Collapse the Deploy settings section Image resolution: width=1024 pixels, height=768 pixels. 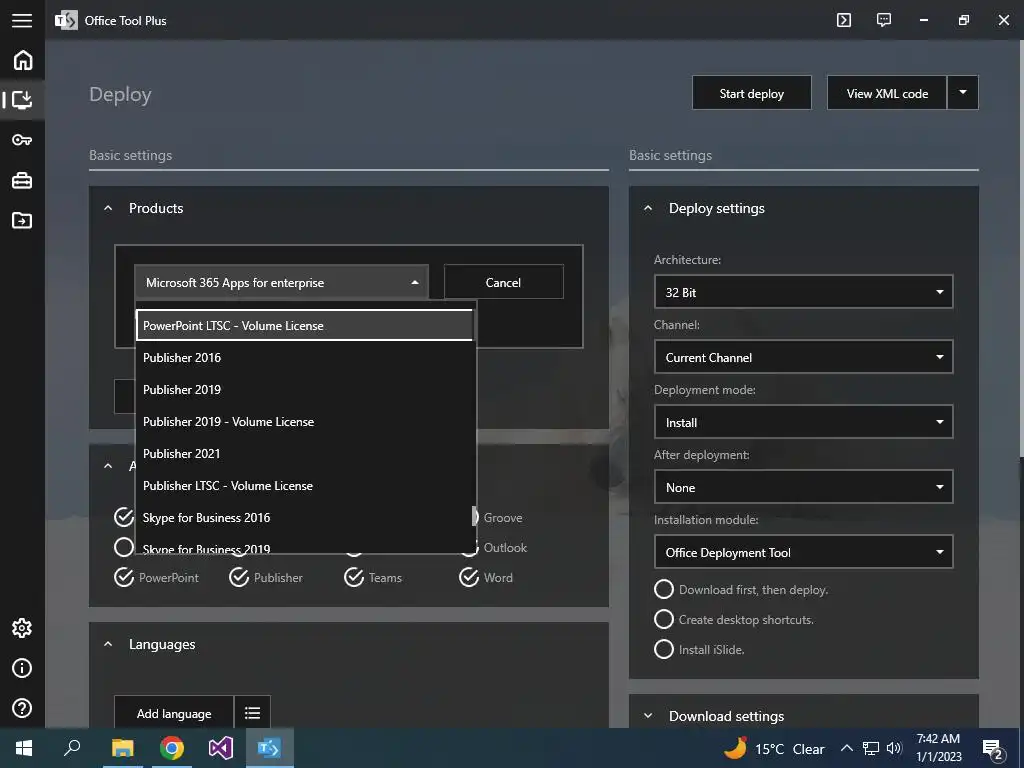(x=648, y=208)
